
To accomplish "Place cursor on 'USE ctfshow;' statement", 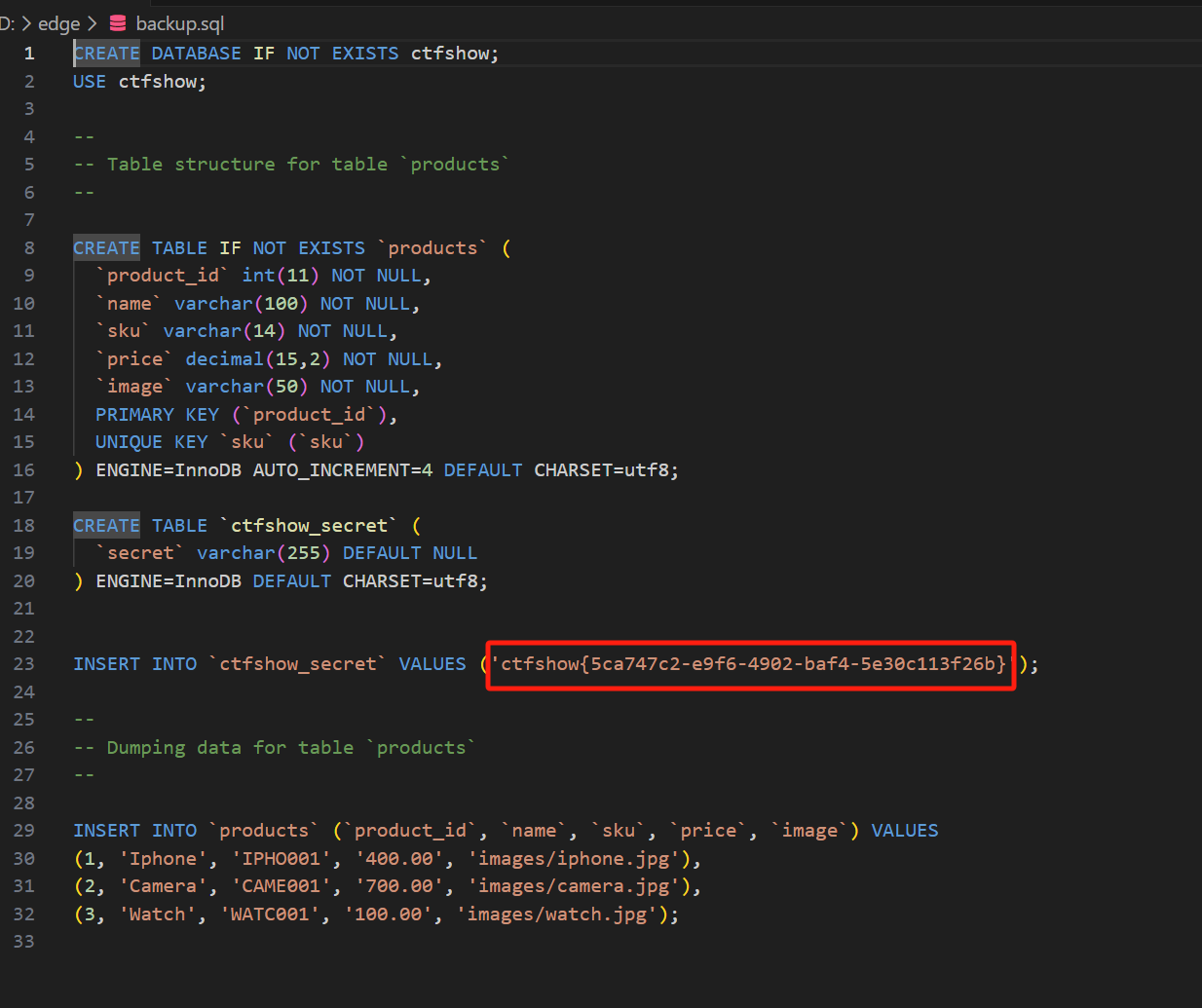I will coord(139,82).
